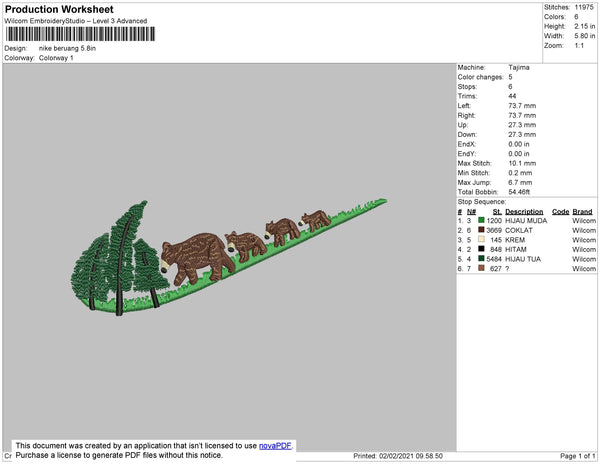
Task: Click the St. stitch count column header
Action: 496,211
